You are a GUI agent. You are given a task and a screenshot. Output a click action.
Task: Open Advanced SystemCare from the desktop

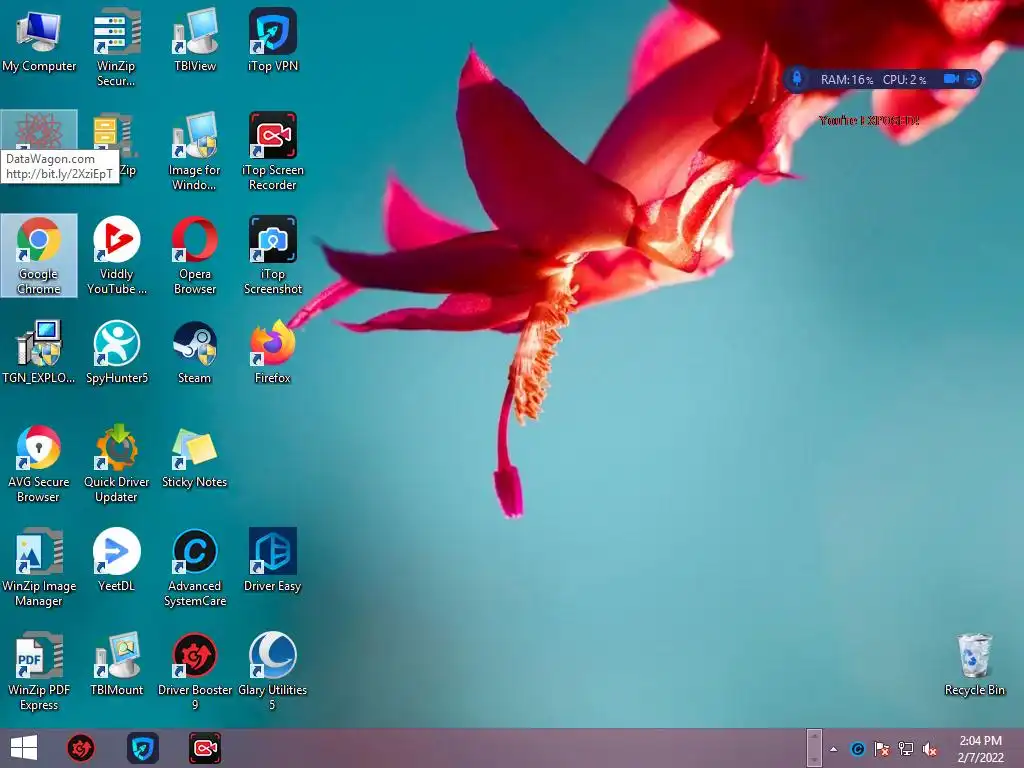(x=195, y=568)
